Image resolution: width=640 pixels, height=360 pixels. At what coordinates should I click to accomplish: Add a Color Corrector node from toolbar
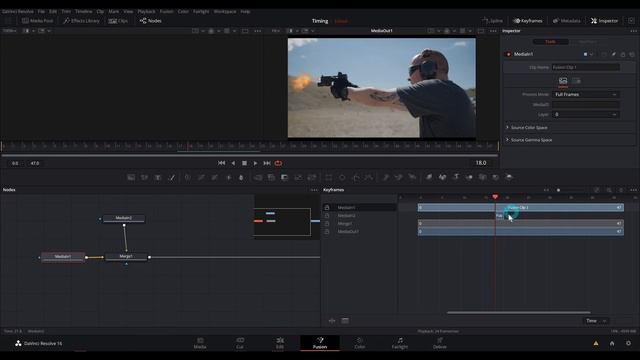click(x=187, y=177)
